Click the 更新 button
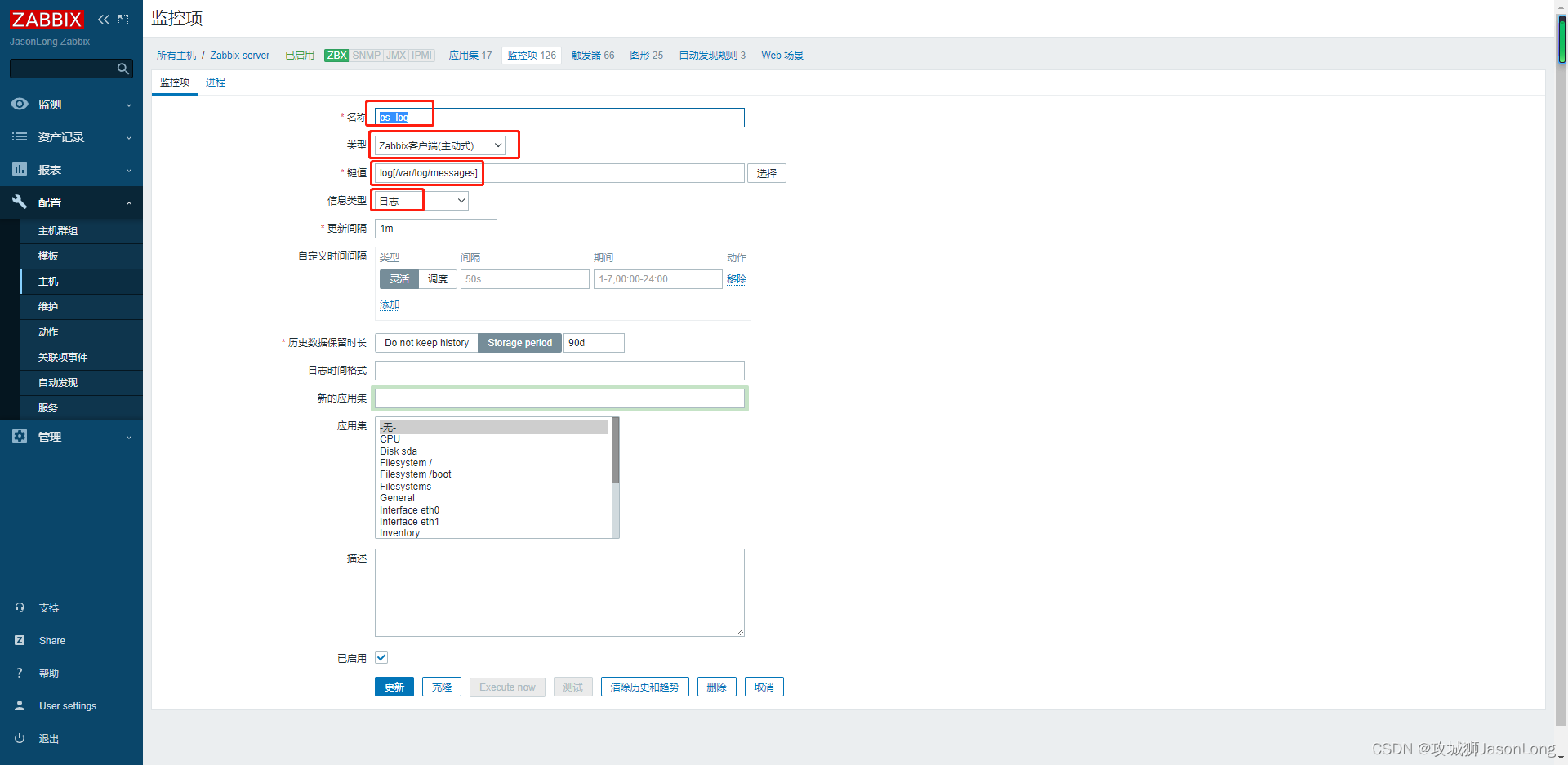Image resolution: width=1568 pixels, height=765 pixels. coord(394,687)
